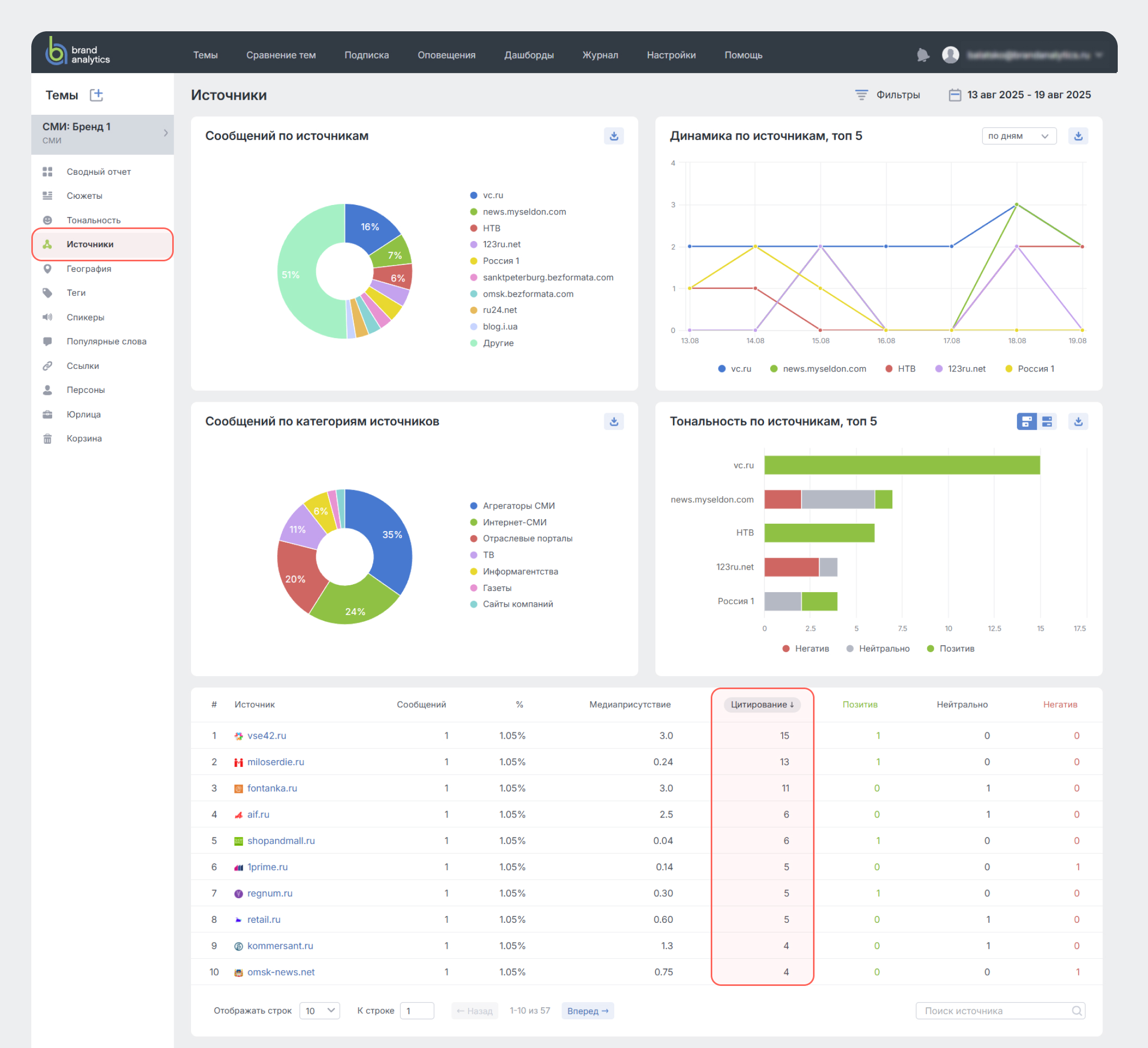The width and height of the screenshot is (1148, 1048).
Task: Toggle Нейтрально in sentiment legend
Action: click(878, 649)
